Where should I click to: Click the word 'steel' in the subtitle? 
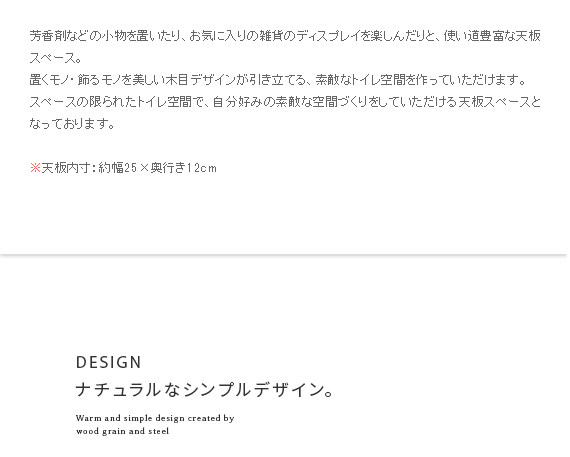coord(158,431)
